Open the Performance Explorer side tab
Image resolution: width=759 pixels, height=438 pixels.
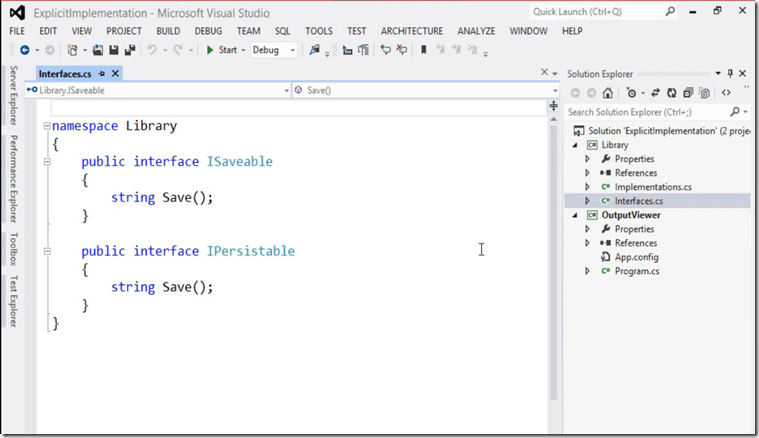click(14, 179)
